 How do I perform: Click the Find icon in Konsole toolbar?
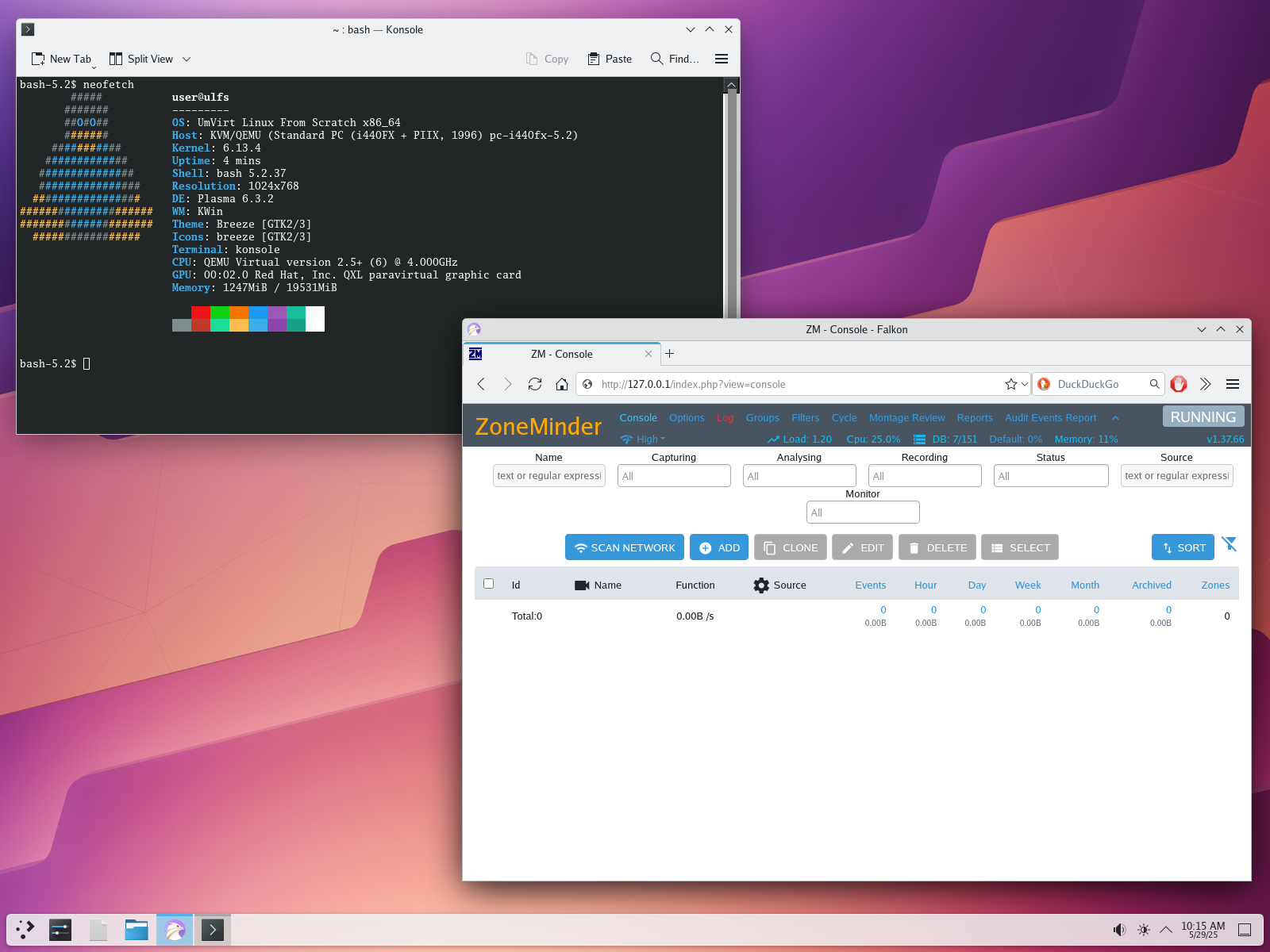(656, 59)
